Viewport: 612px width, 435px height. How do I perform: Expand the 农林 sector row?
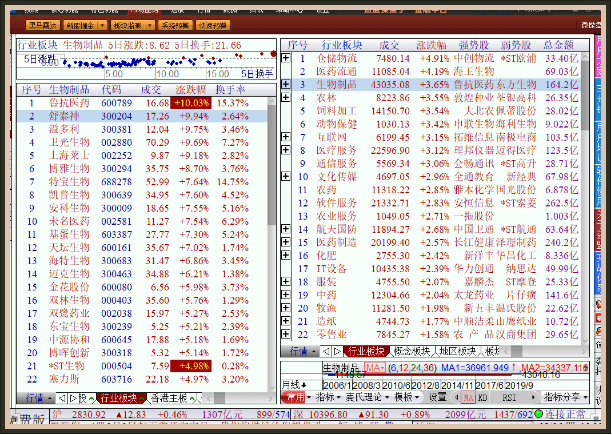tap(286, 97)
